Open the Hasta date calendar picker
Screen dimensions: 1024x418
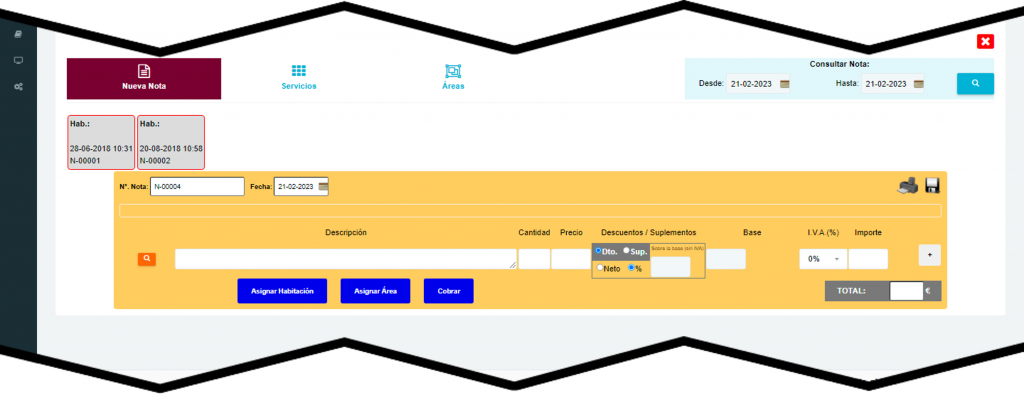918,84
